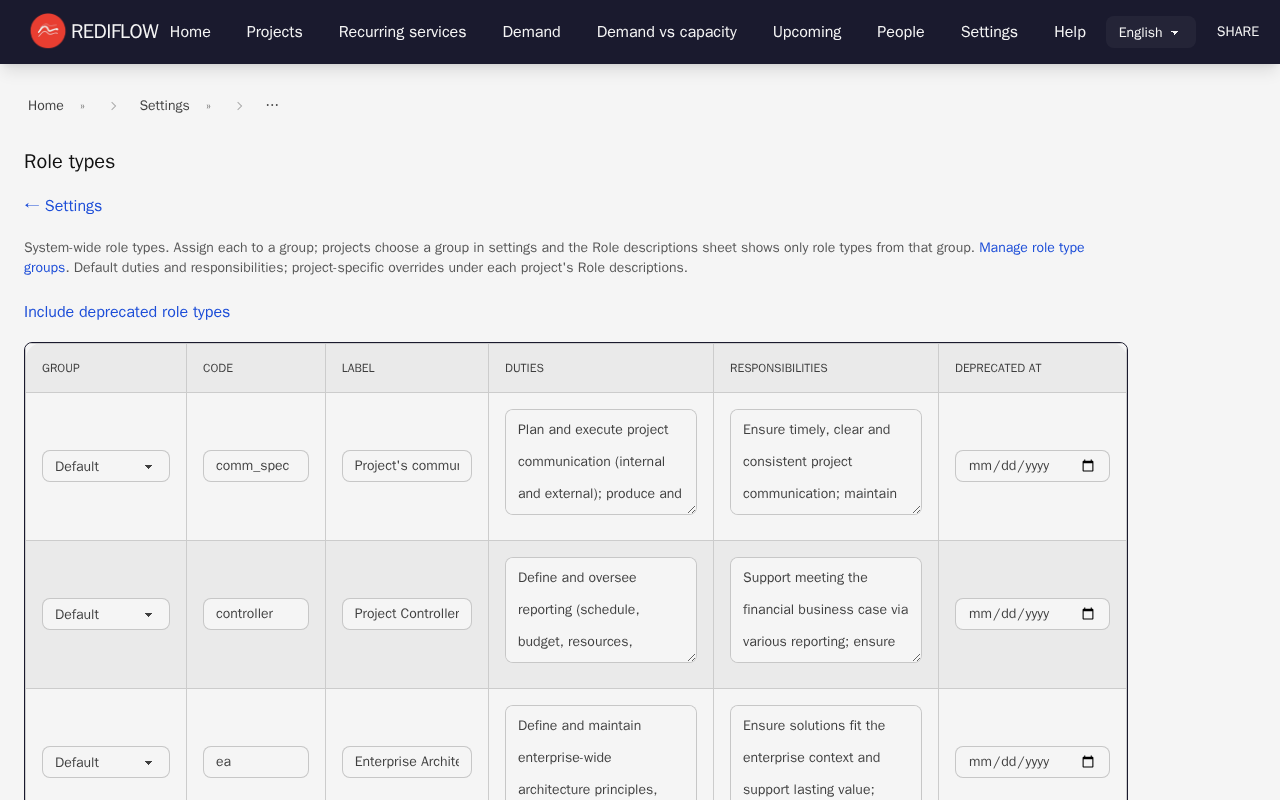Click resize grip on controller responsibilities textarea

915,656
